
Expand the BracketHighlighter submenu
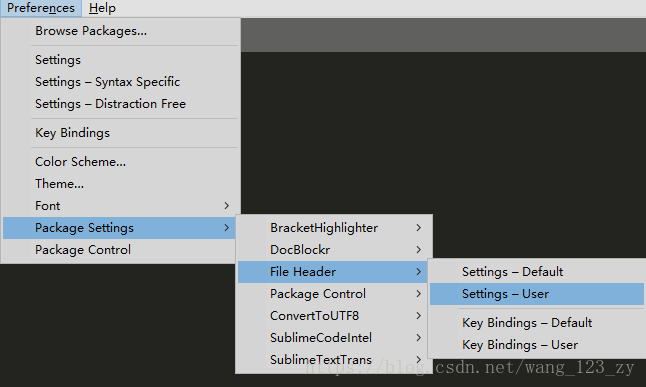(334, 228)
